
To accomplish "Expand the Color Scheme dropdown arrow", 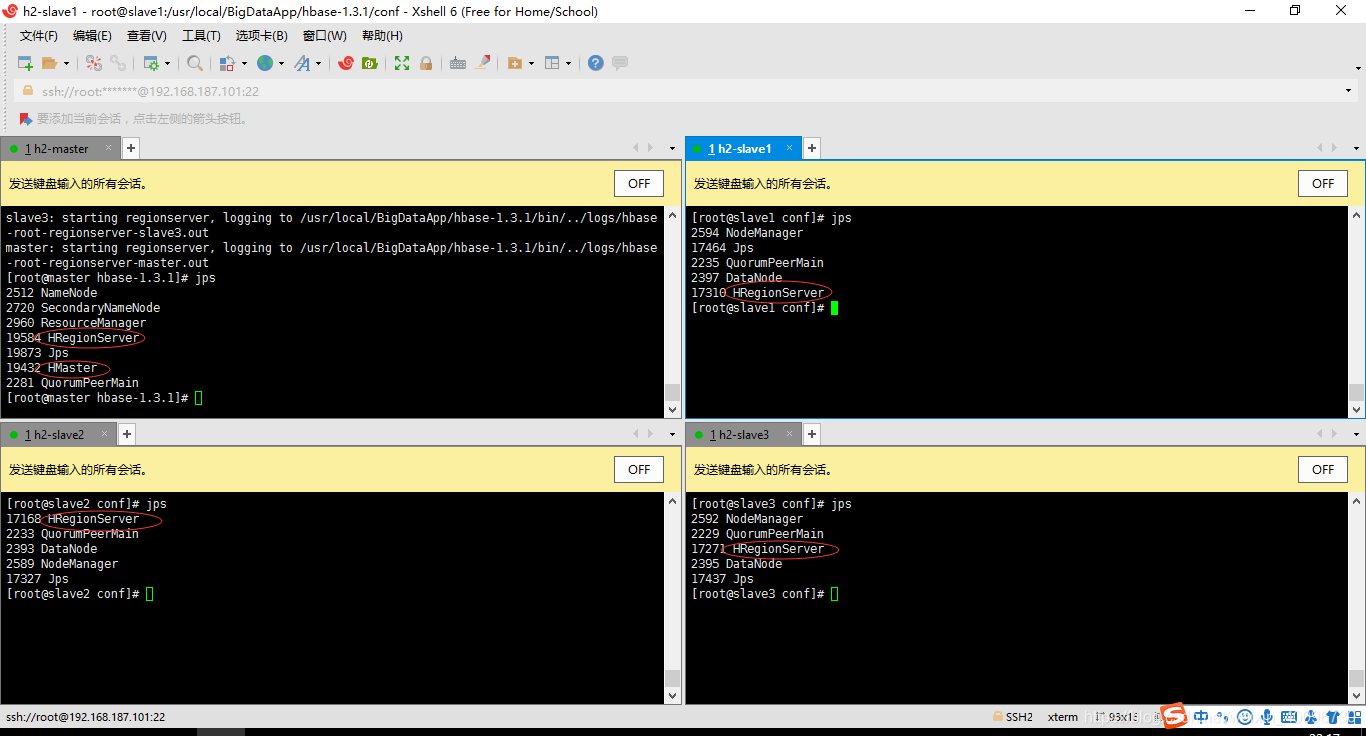I will click(x=243, y=64).
